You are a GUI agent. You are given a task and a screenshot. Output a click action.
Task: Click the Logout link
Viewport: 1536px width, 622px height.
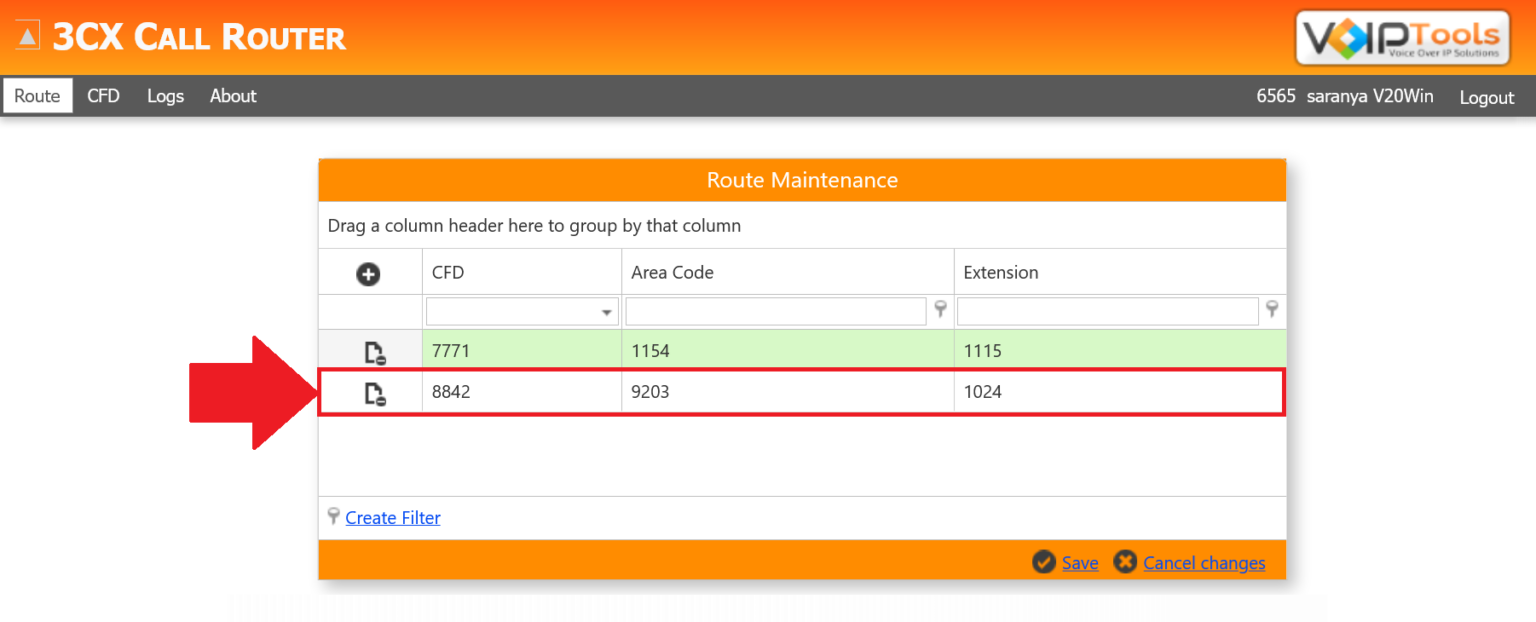1486,97
